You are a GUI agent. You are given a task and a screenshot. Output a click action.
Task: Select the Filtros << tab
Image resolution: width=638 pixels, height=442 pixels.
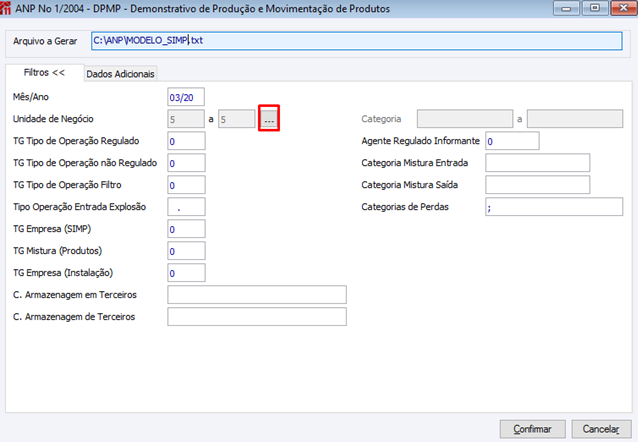(44, 72)
